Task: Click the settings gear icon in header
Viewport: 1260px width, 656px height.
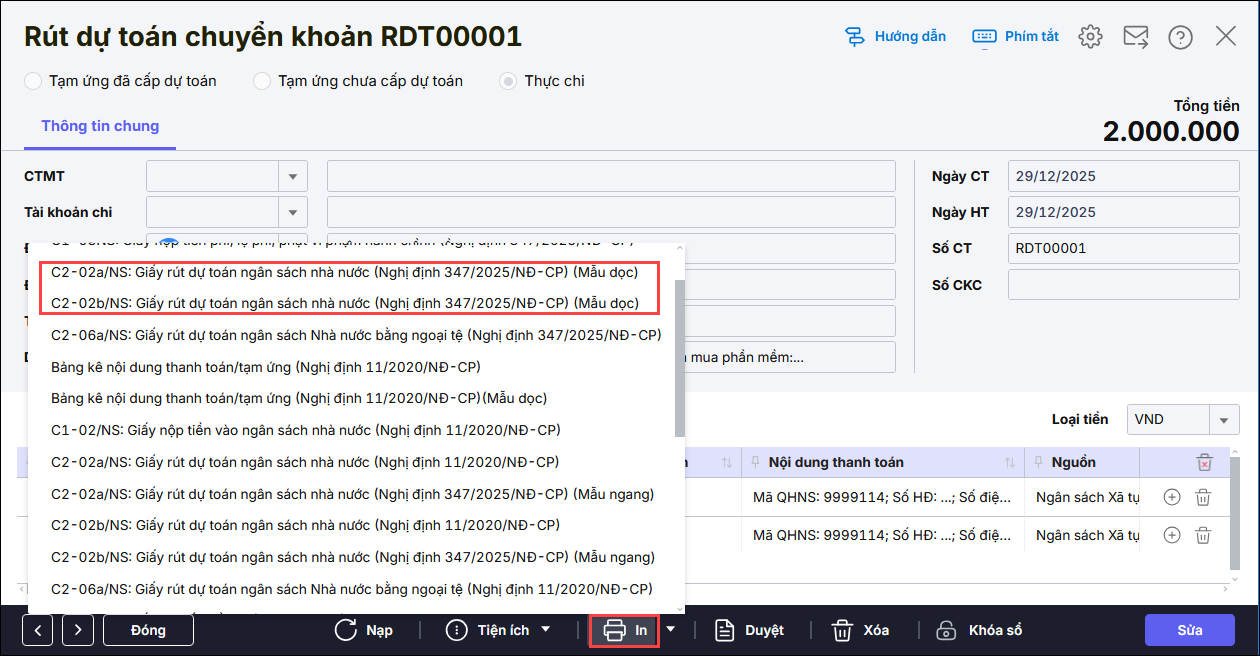Action: [1090, 37]
